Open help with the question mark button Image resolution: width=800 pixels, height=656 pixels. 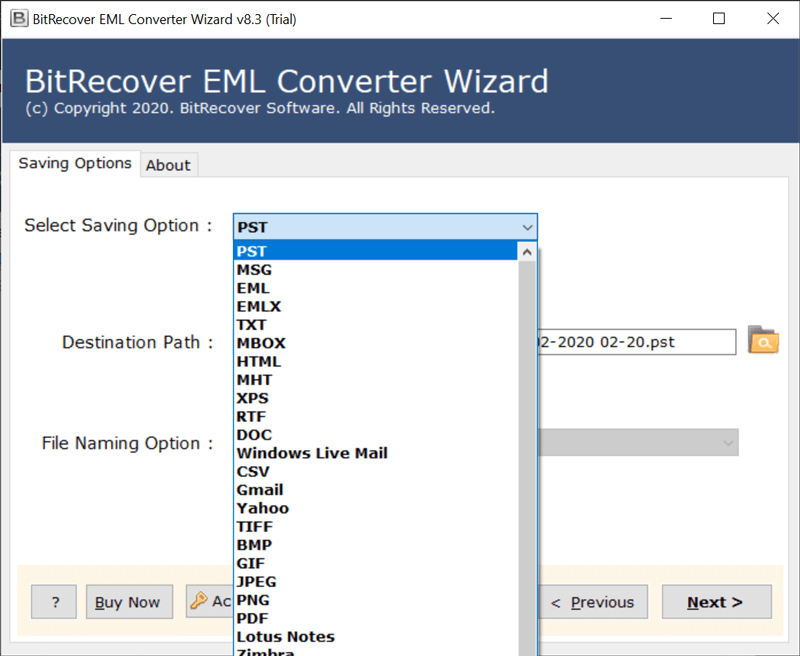(54, 602)
